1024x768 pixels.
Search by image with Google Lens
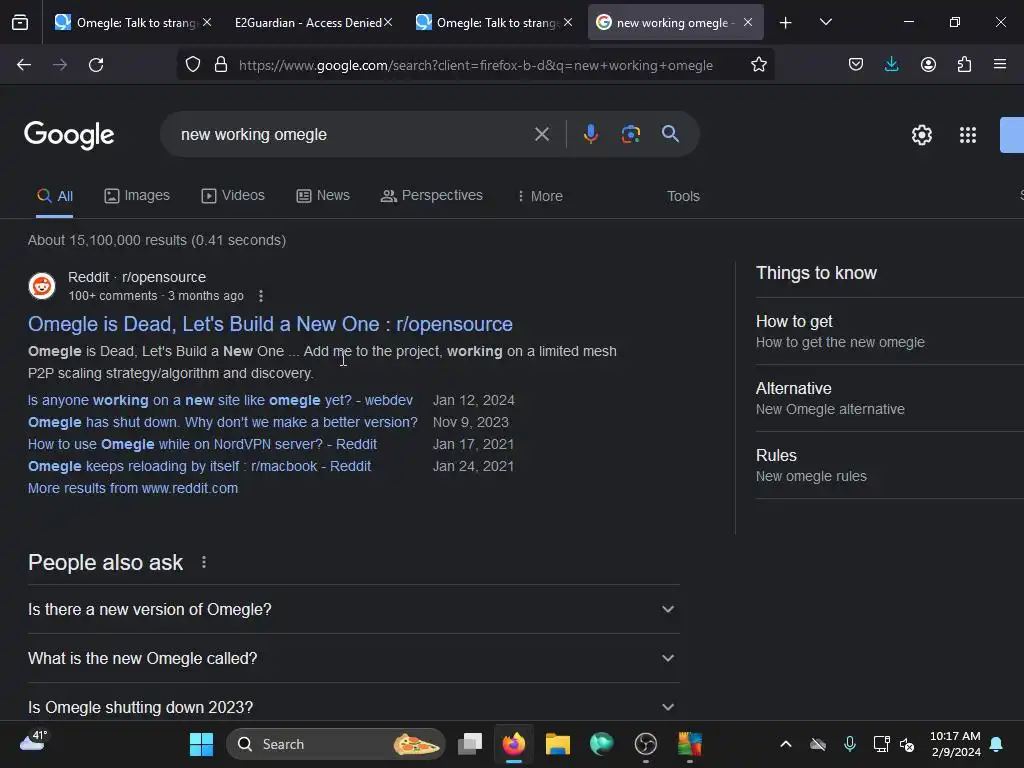(x=630, y=135)
